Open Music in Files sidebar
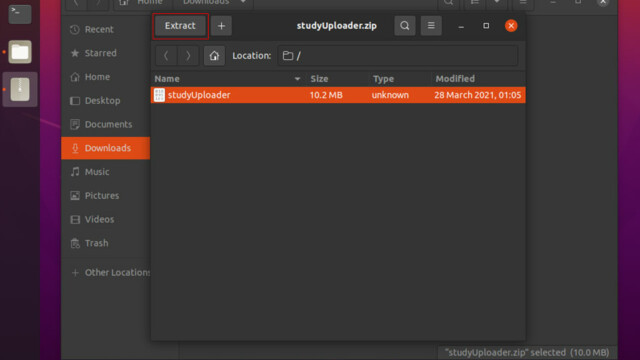This screenshot has height=360, width=640. 105,172
